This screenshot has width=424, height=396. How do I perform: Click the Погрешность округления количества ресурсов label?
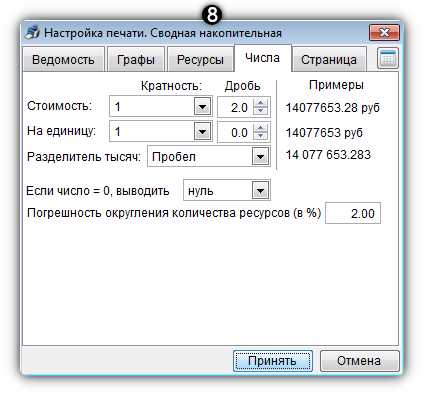[x=174, y=213]
